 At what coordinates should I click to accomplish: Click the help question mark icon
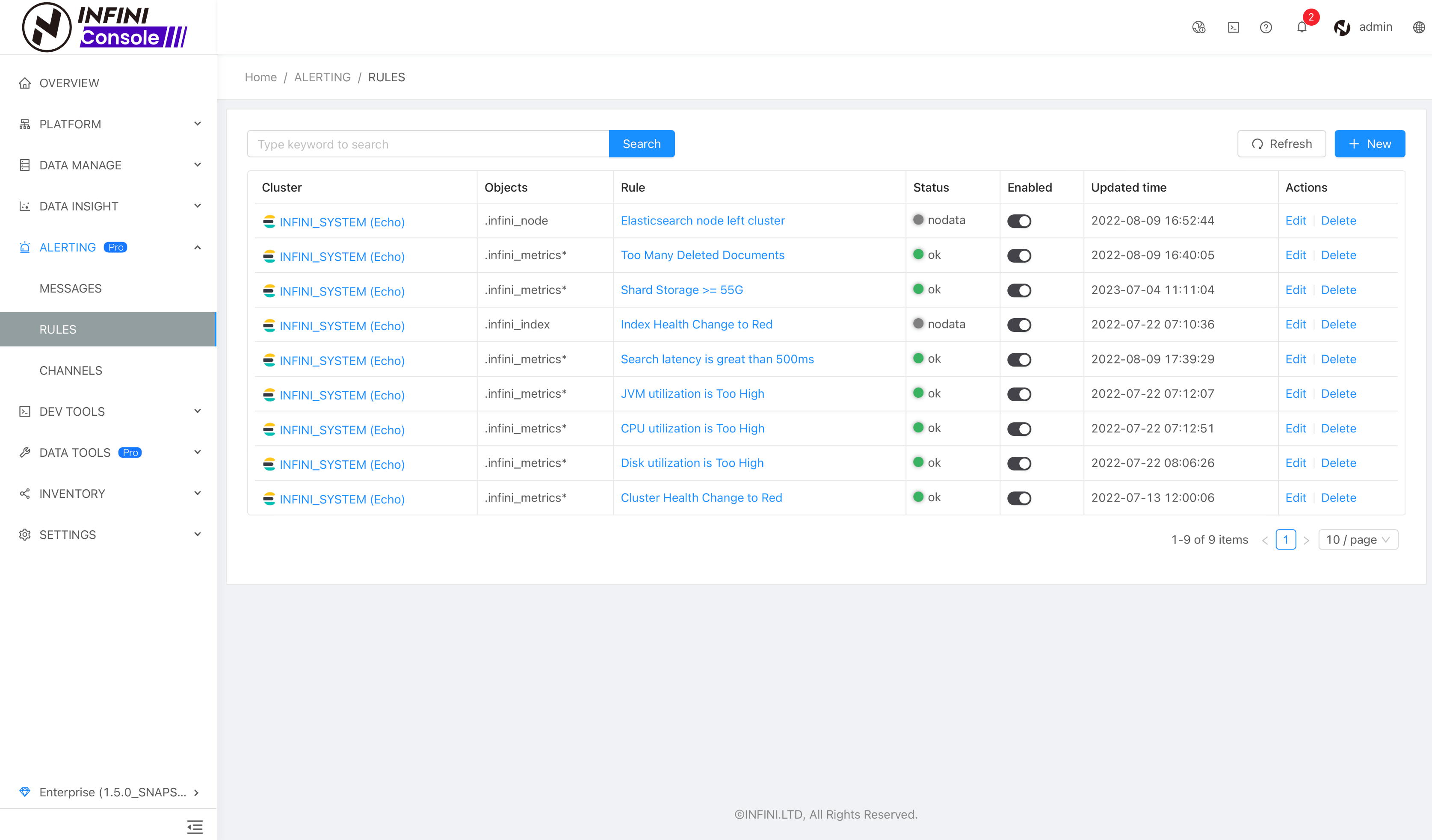1266,27
